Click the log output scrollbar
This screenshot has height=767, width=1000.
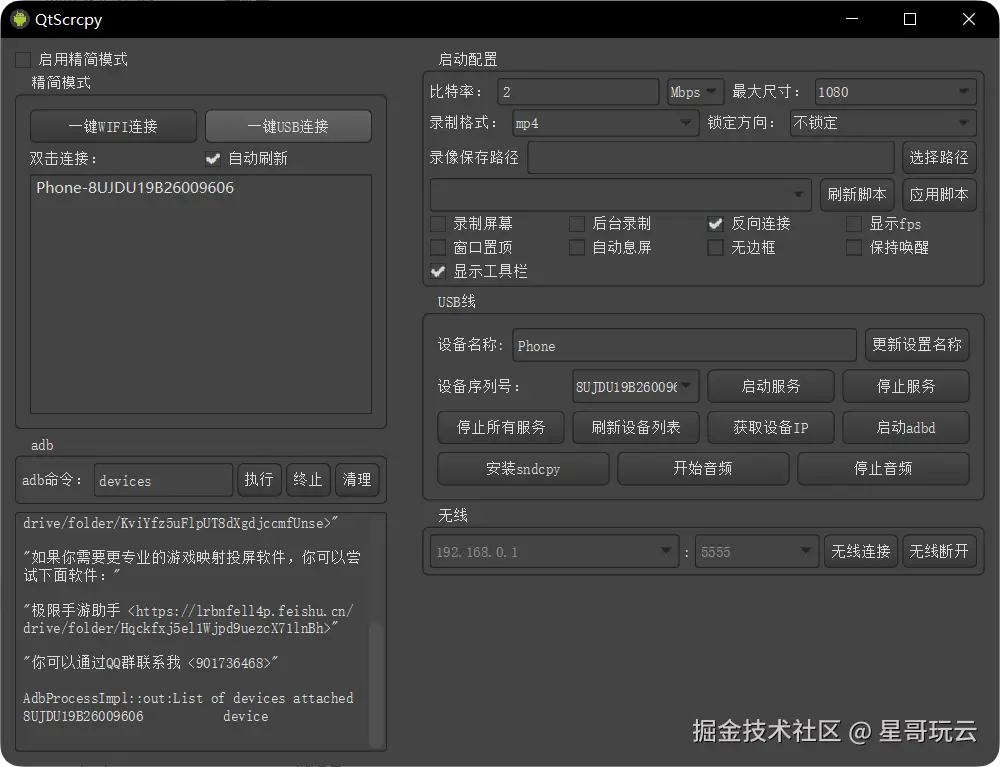pos(376,683)
